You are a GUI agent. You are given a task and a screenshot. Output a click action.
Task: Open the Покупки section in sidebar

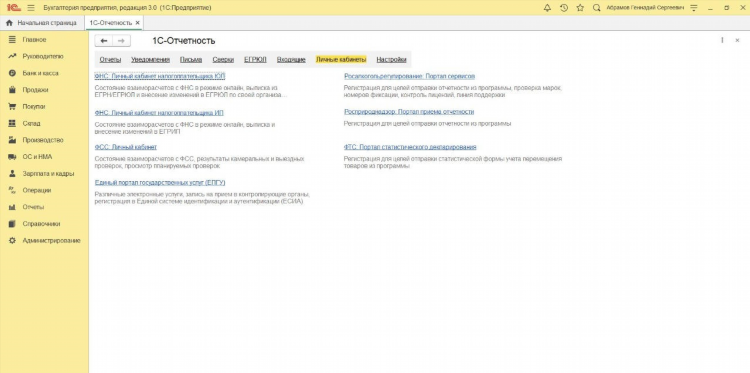click(34, 107)
